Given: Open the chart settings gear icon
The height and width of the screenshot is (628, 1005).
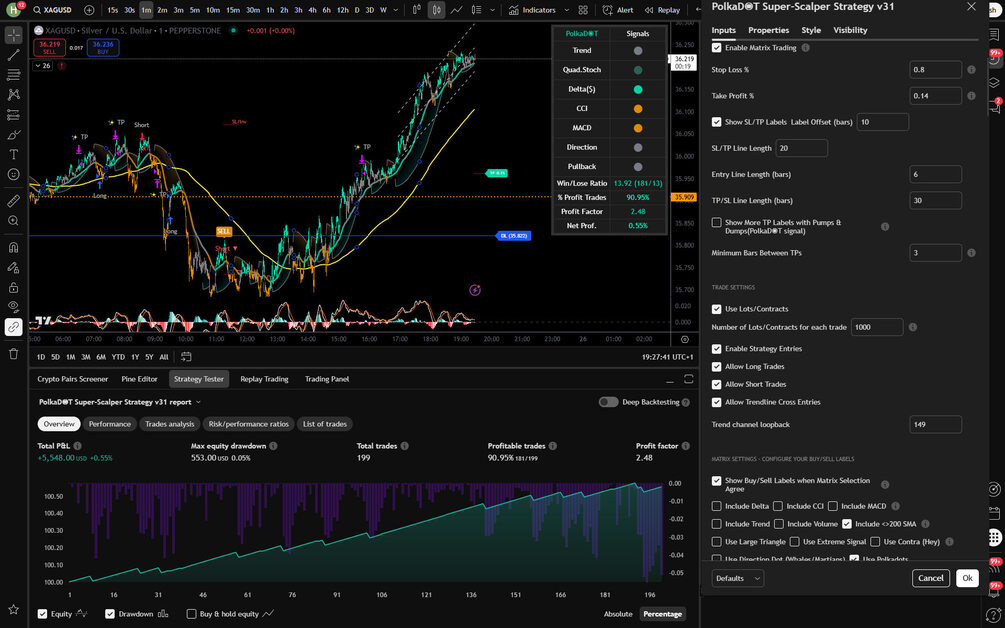Looking at the screenshot, I should (685, 339).
